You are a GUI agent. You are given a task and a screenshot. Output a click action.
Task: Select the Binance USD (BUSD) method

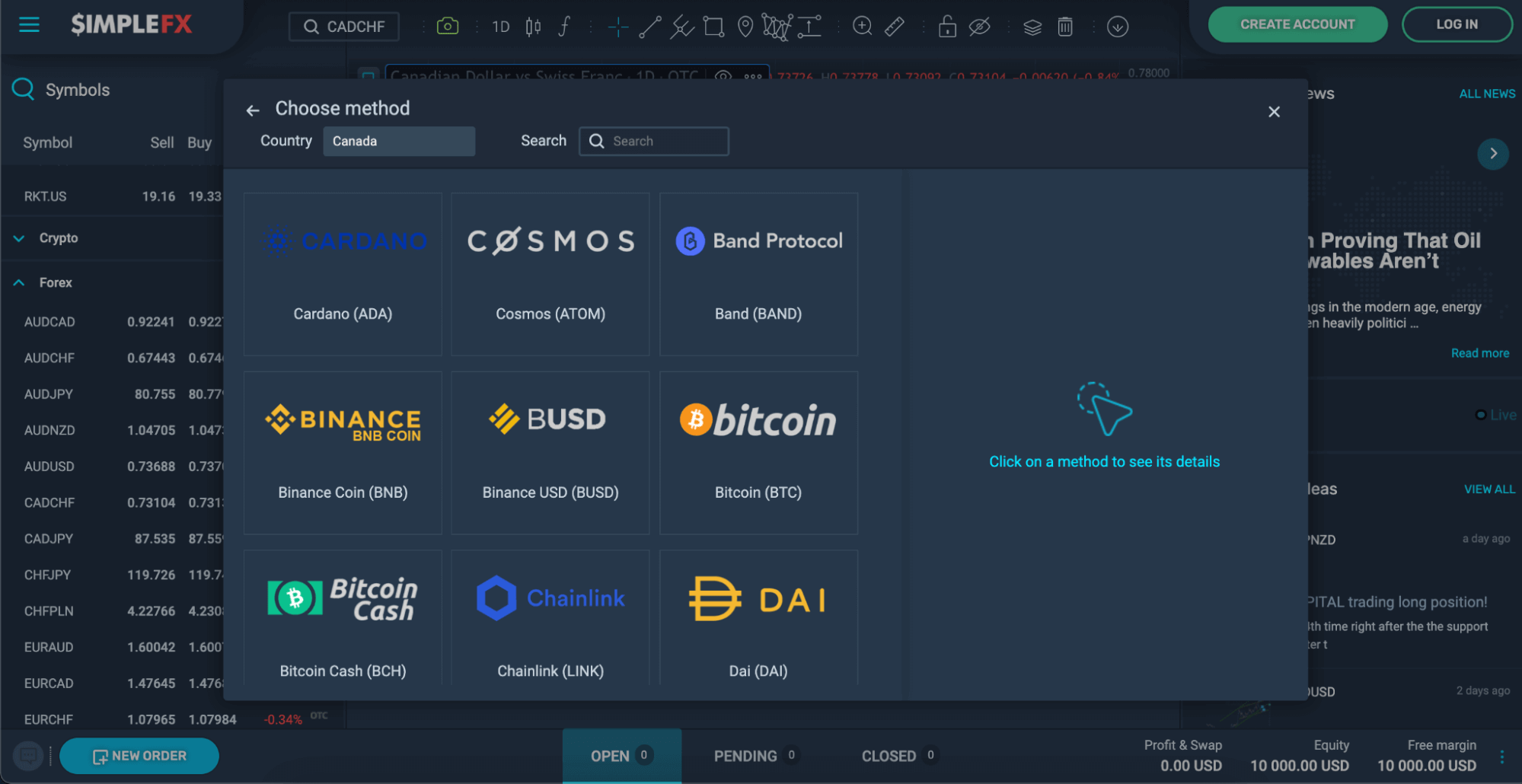(550, 453)
